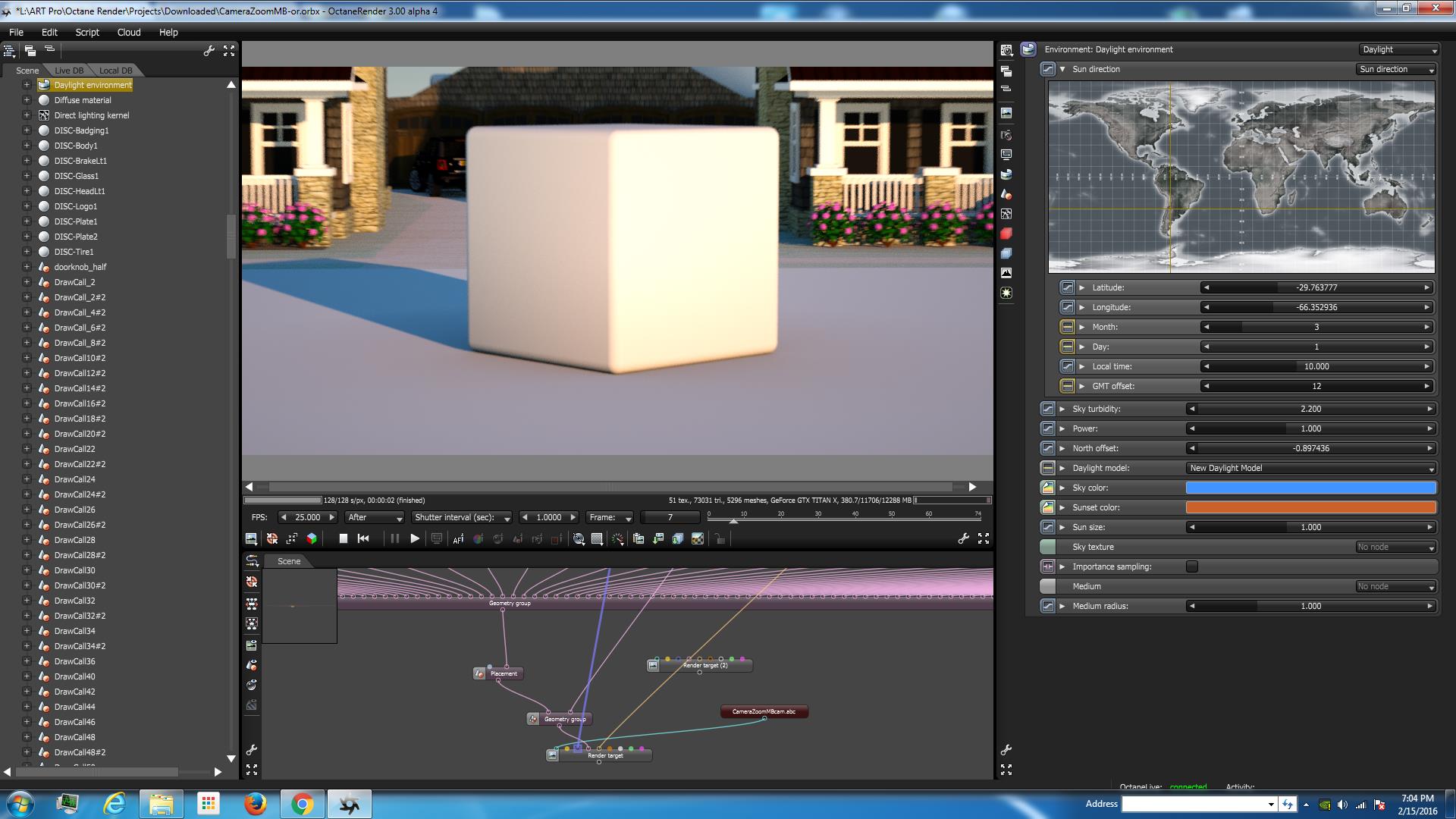Open the Script menu
The width and height of the screenshot is (1456, 819).
87,32
